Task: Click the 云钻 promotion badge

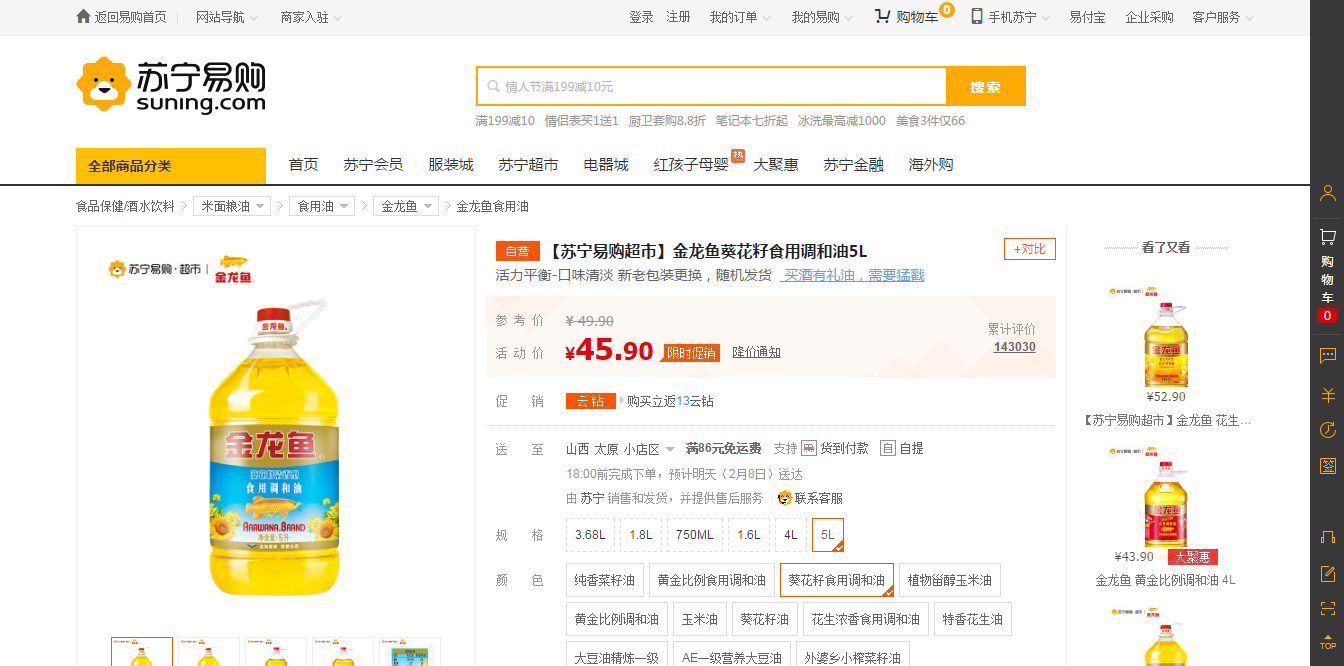Action: [x=591, y=401]
